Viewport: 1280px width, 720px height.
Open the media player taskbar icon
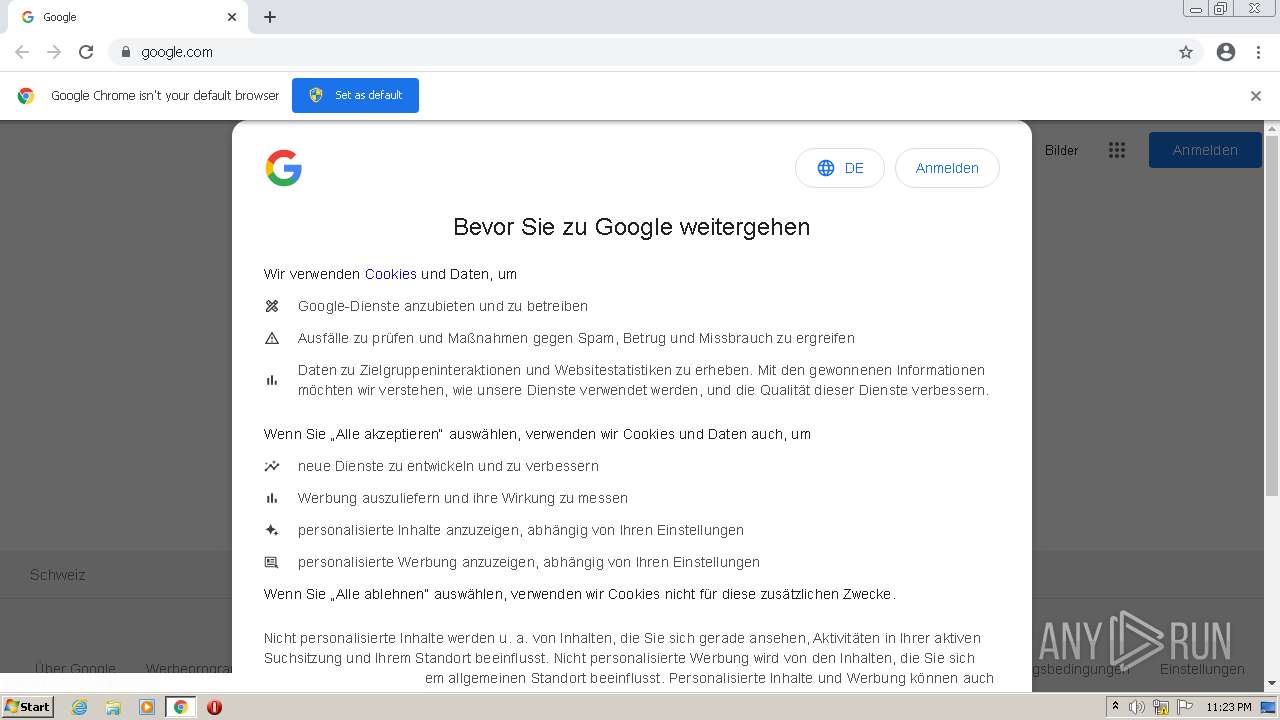pyautogui.click(x=147, y=707)
